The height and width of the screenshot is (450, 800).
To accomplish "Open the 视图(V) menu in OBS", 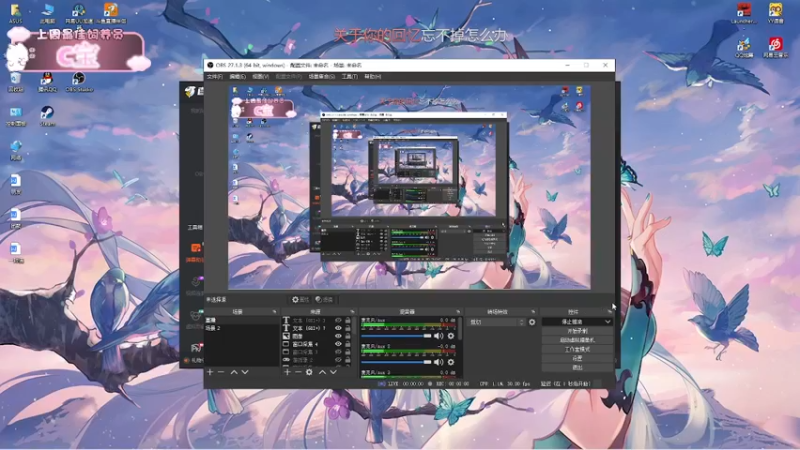I will click(x=260, y=77).
